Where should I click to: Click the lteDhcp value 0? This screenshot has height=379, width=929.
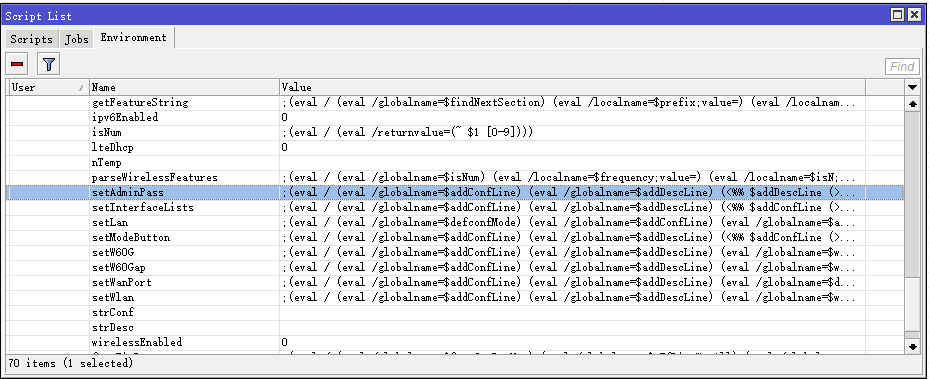pos(285,147)
